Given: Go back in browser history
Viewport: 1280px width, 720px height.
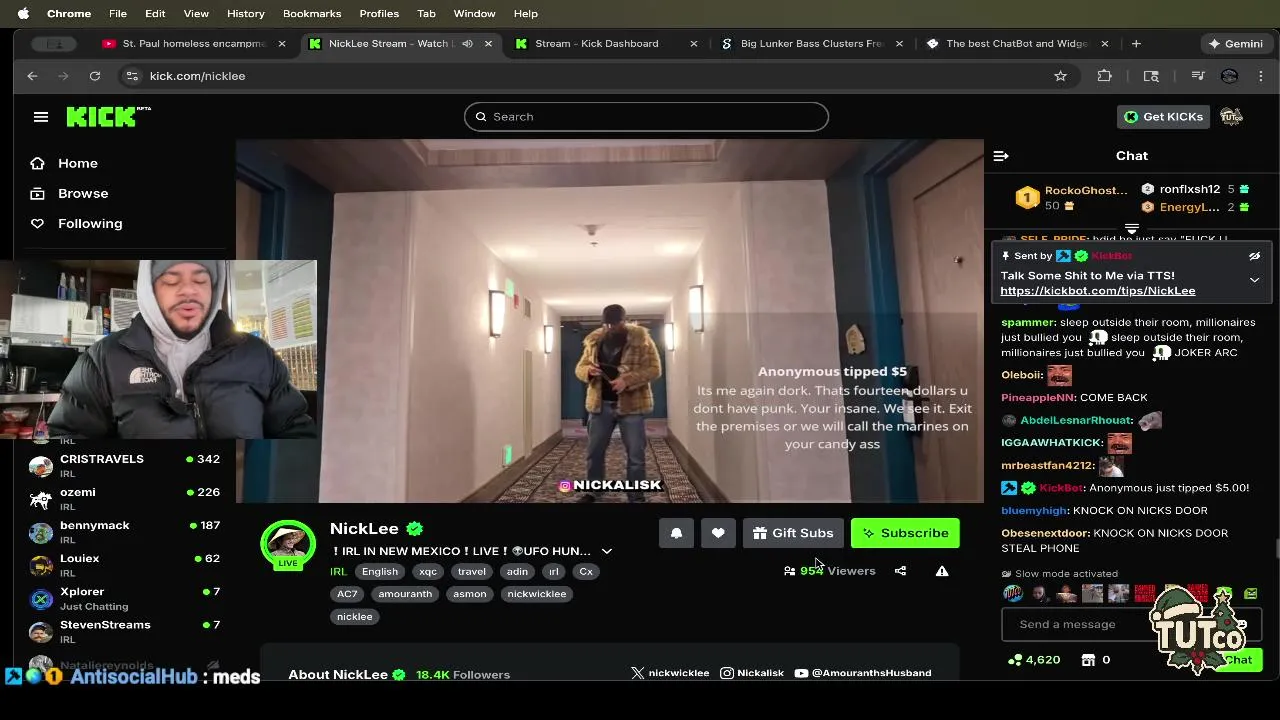Looking at the screenshot, I should coord(32,76).
